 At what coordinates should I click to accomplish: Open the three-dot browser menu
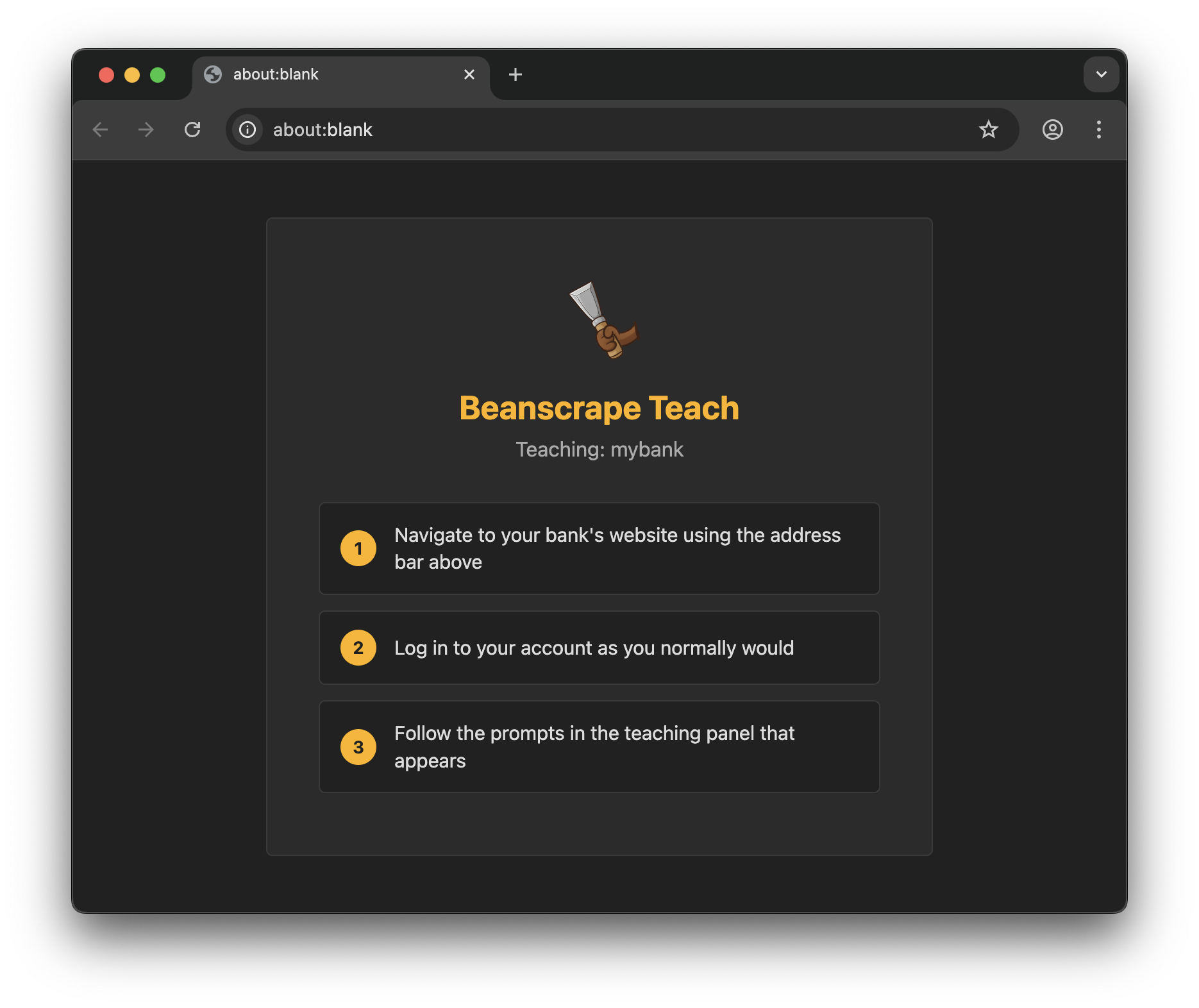pyautogui.click(x=1098, y=130)
